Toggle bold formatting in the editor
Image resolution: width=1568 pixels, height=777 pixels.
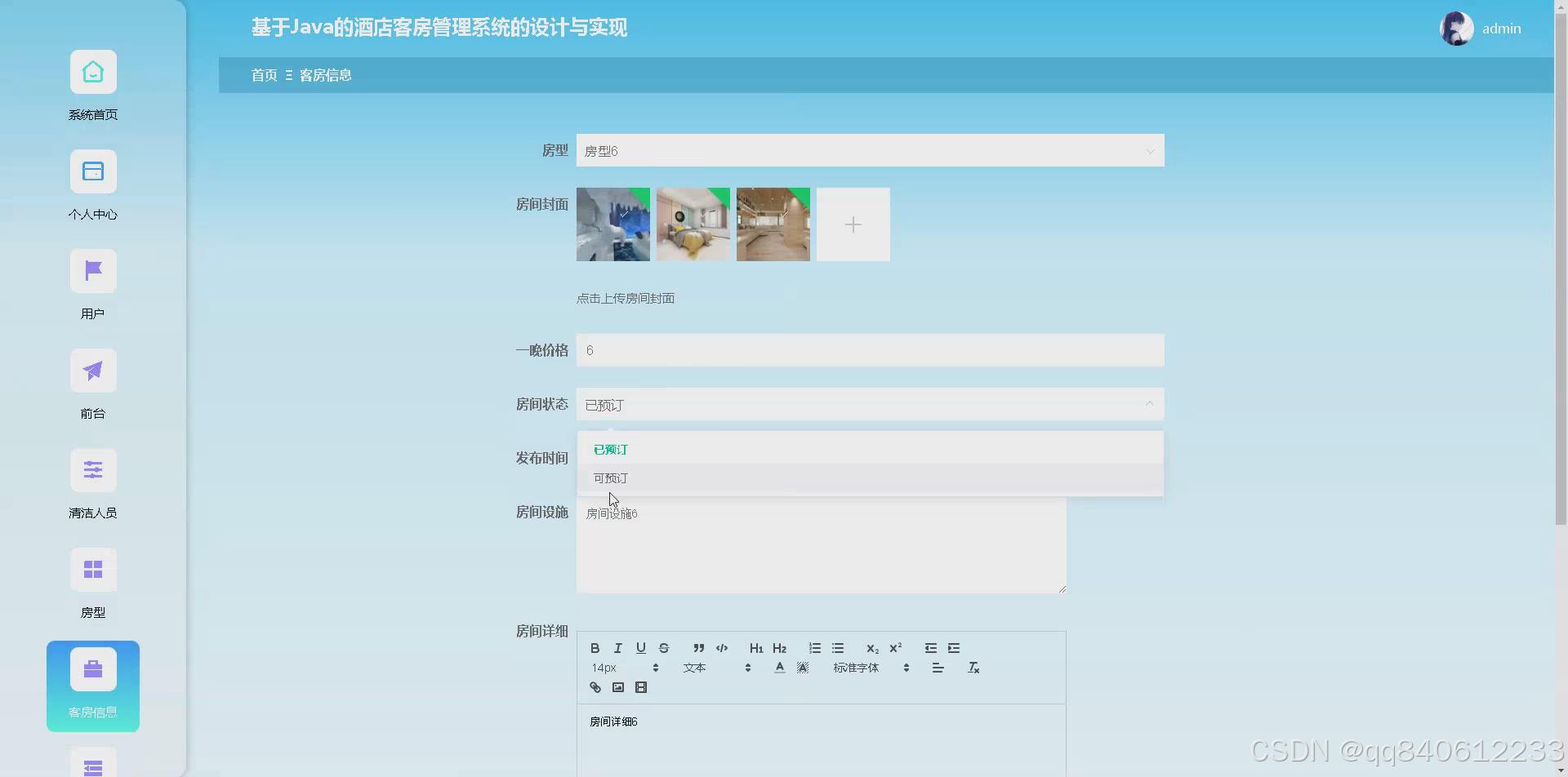point(595,647)
